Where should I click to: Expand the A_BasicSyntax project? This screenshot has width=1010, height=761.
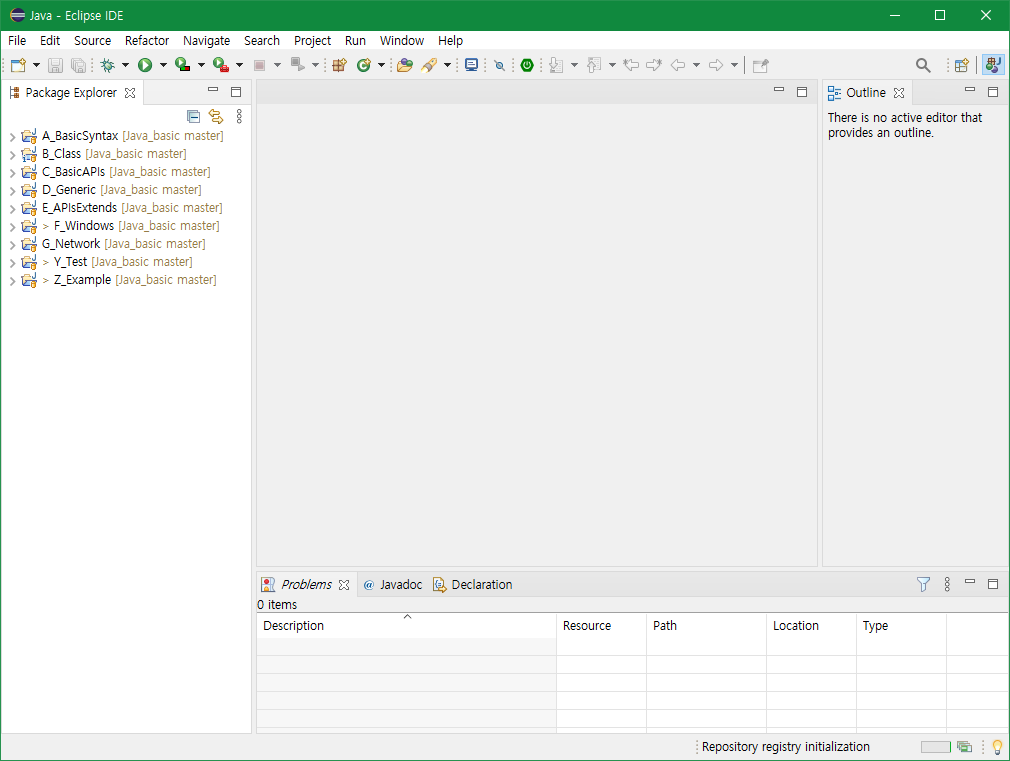point(12,137)
